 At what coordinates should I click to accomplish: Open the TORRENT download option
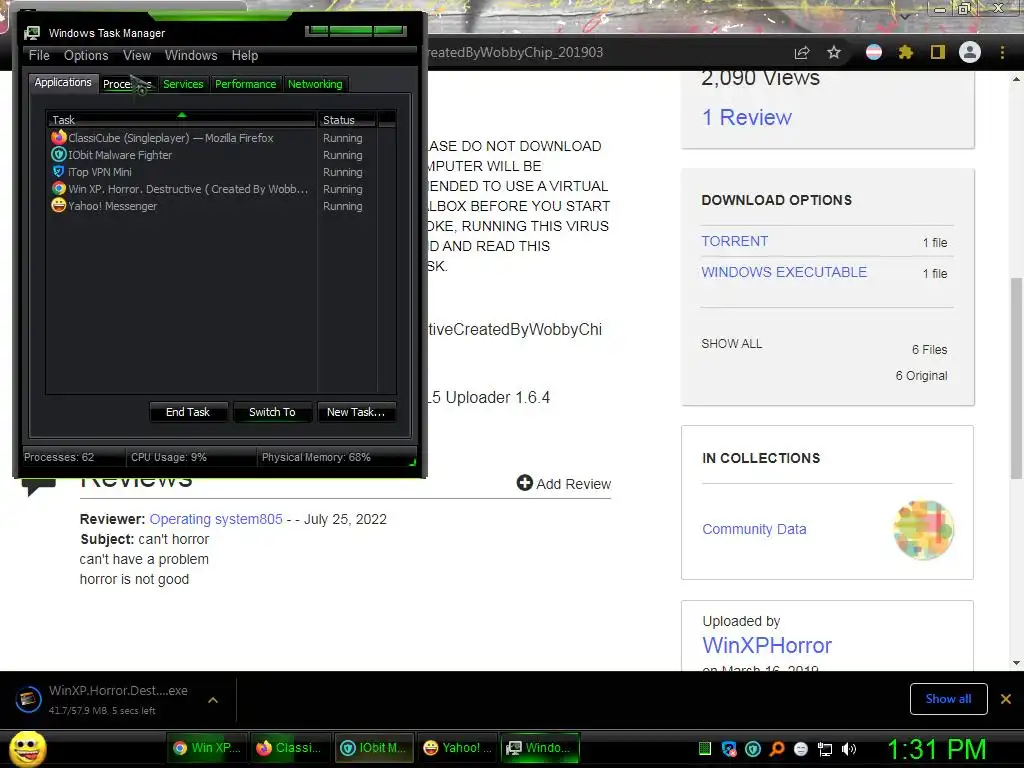[x=735, y=241]
